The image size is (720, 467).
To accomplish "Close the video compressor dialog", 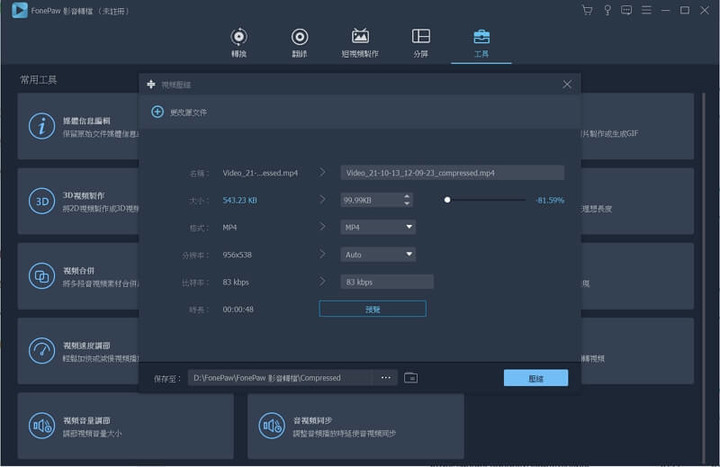I will 567,84.
